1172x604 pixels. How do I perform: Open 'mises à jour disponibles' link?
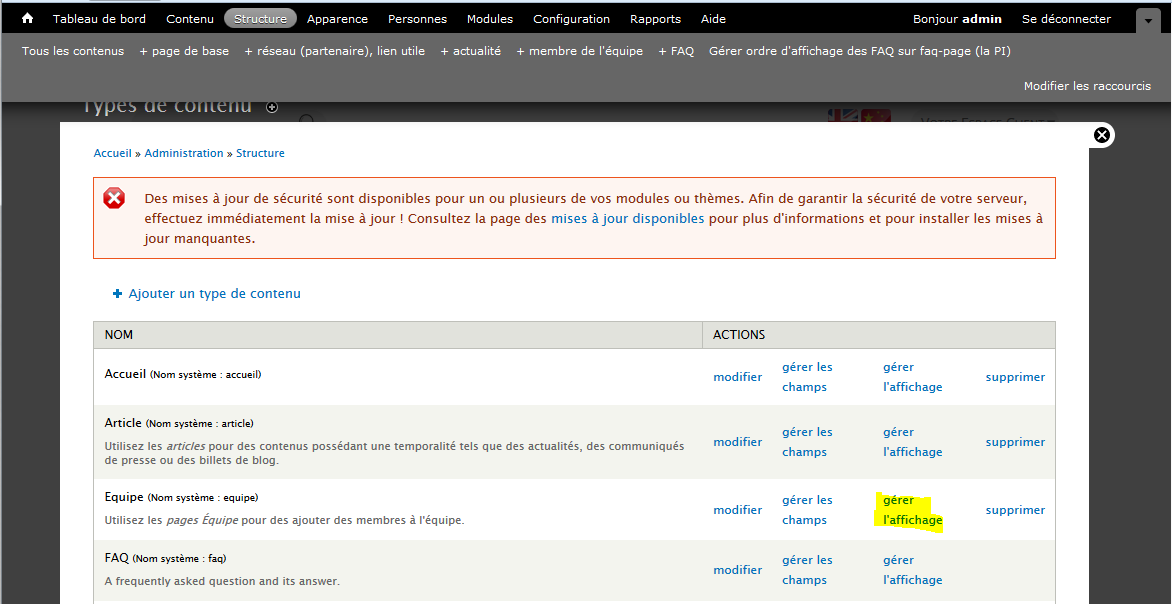click(x=627, y=218)
